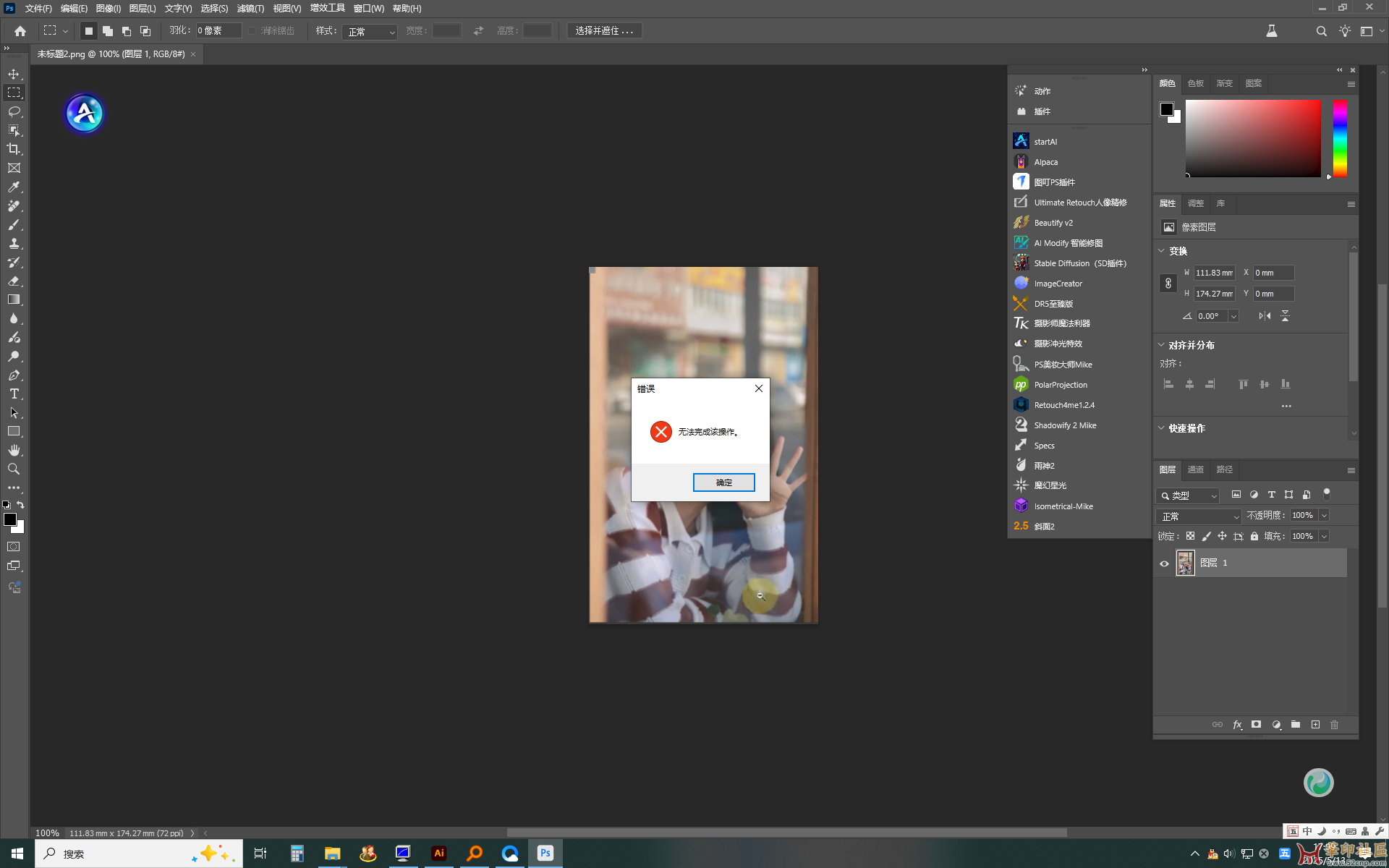
Task: Select 'Add to selection' mode button
Action: pos(107,30)
